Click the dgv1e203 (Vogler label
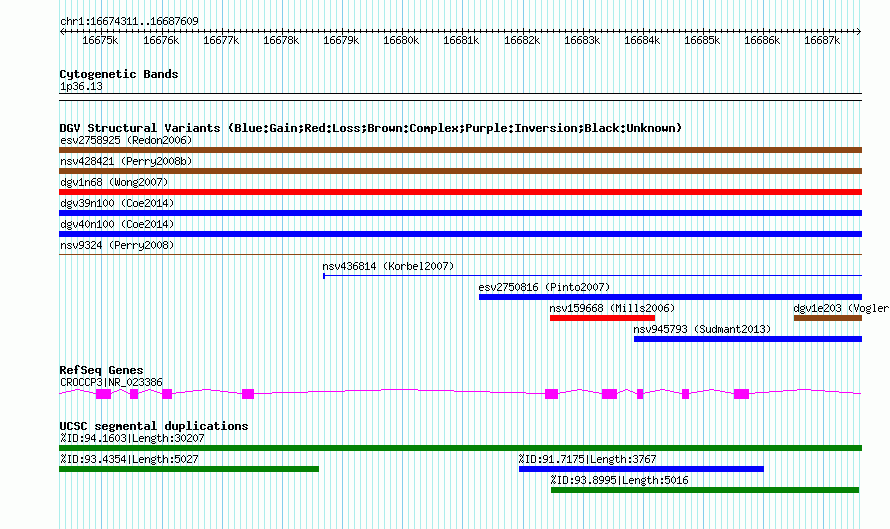 (841, 308)
